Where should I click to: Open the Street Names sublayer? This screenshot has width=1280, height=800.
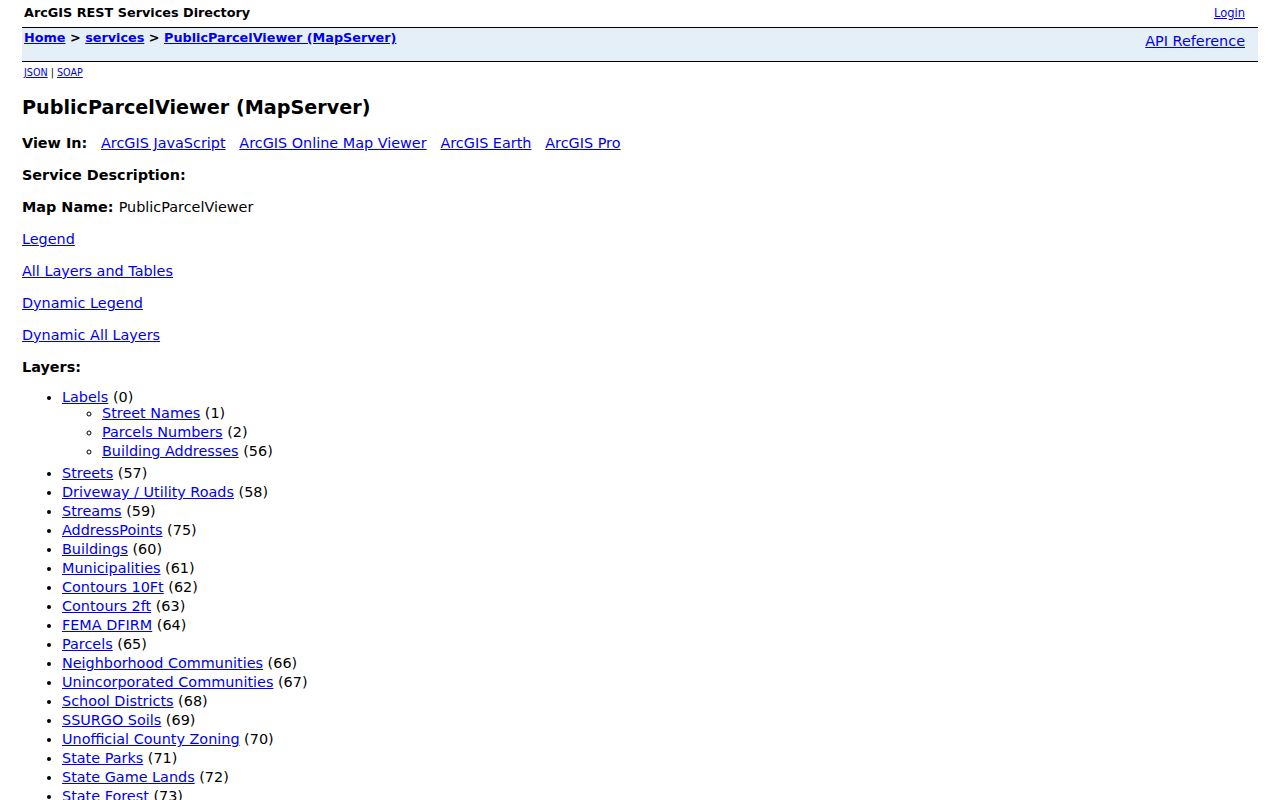[x=151, y=413]
